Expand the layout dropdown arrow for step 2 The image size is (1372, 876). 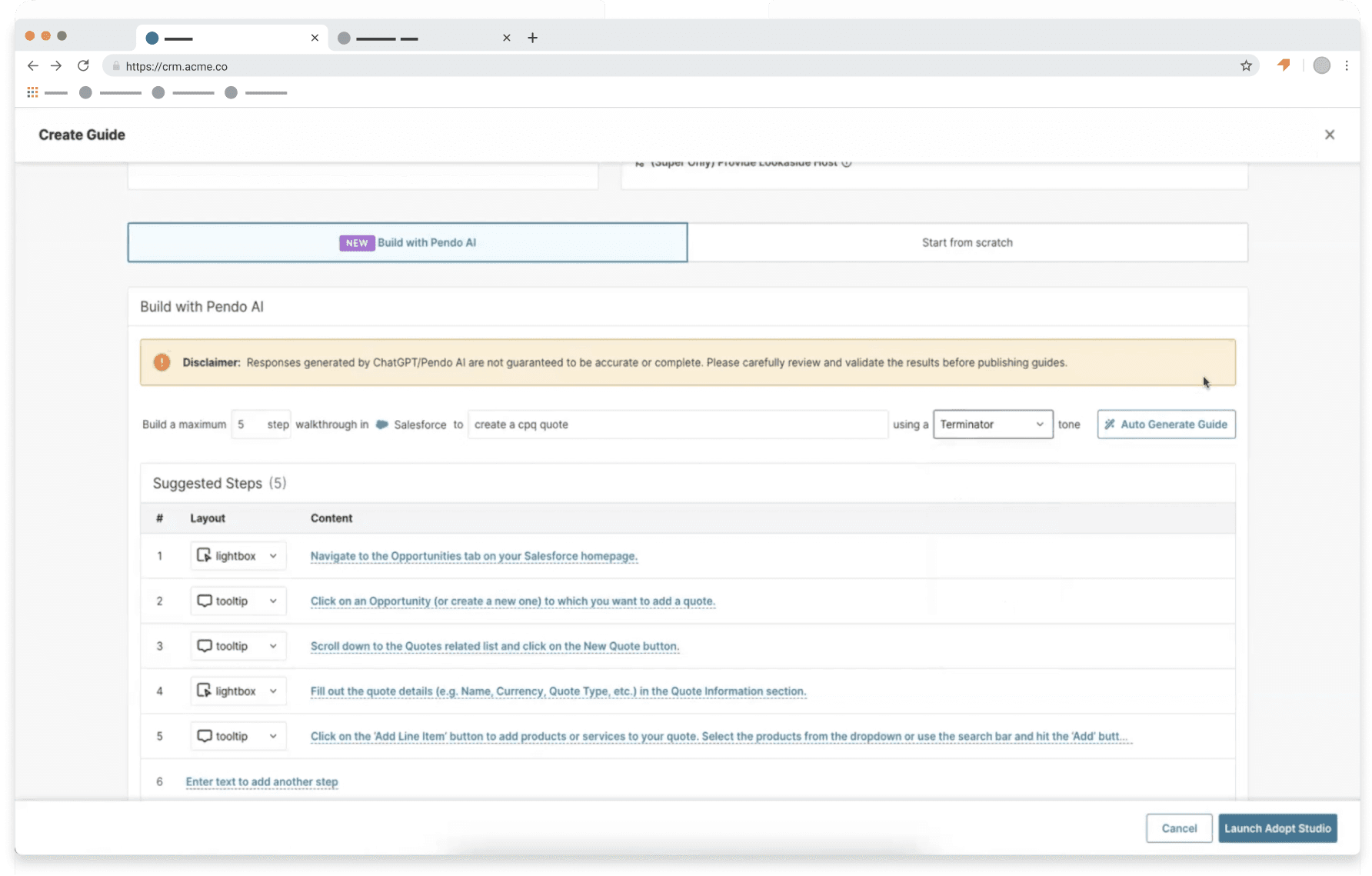tap(273, 601)
